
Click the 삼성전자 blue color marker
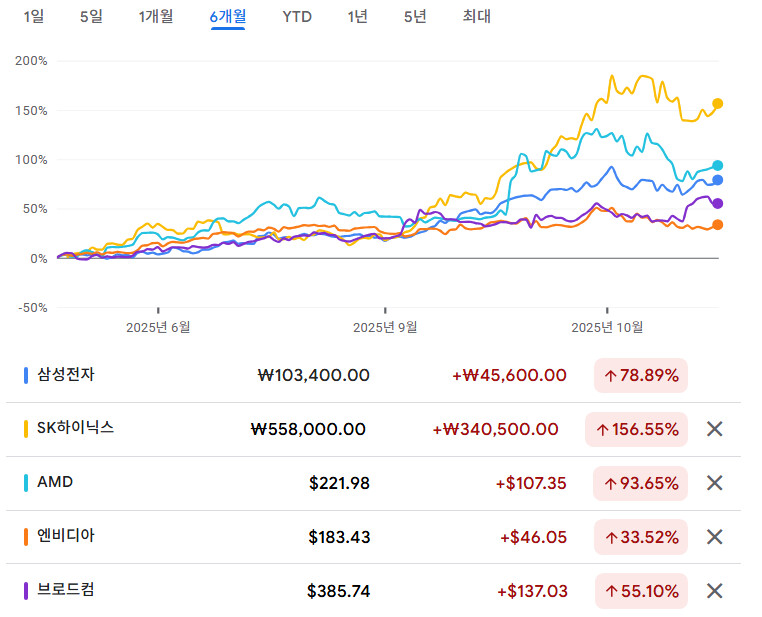pos(26,376)
